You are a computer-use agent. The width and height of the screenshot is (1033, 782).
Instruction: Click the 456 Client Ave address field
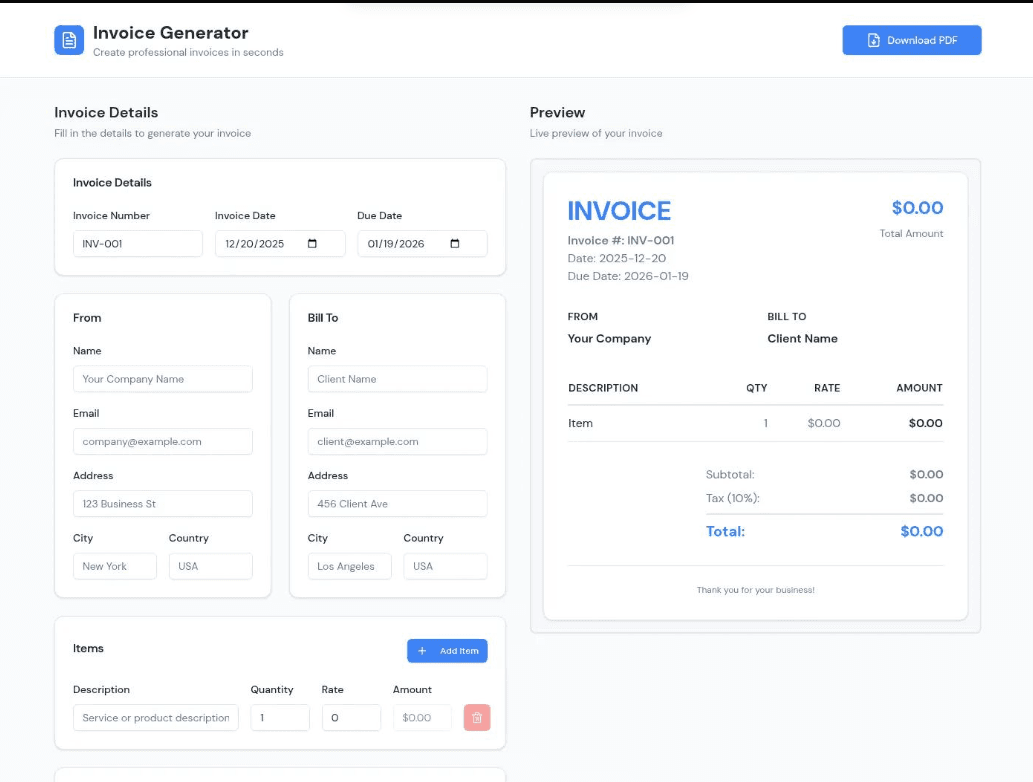(x=397, y=504)
